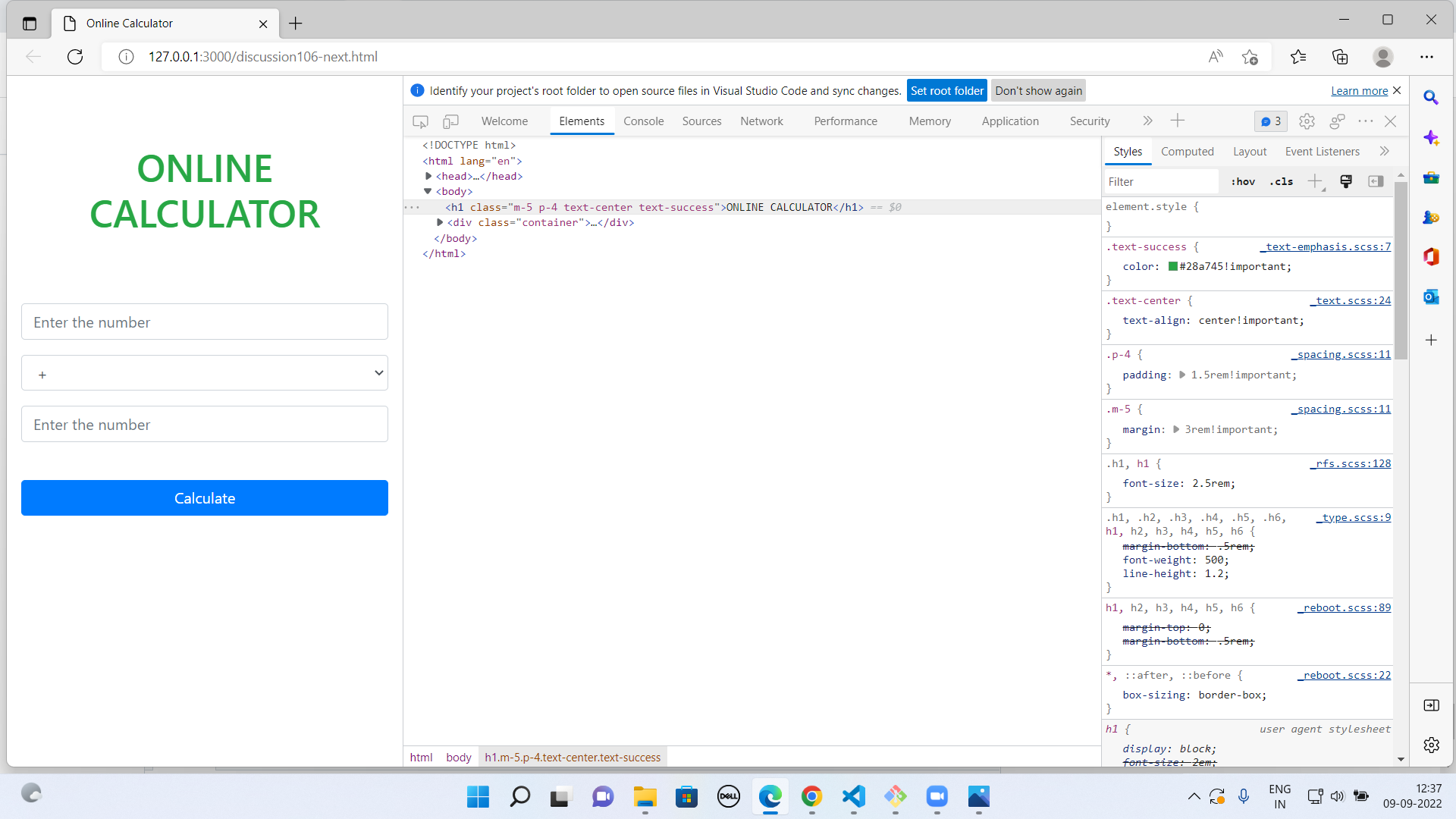The width and height of the screenshot is (1456, 819).
Task: Click the #28a745 color swatch
Action: (1173, 266)
